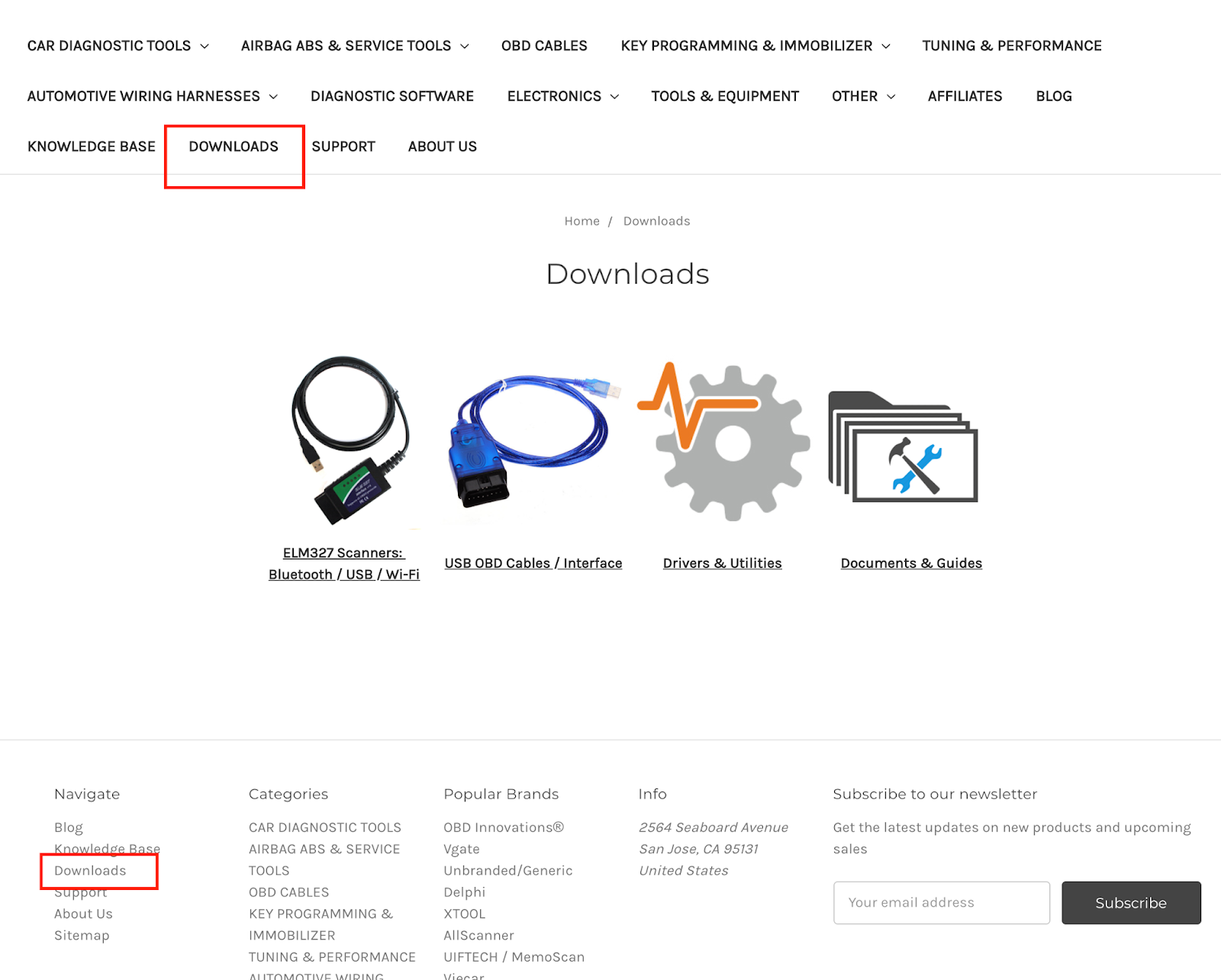Click the blue USB OBD cable image
Image resolution: width=1221 pixels, height=980 pixels.
[533, 441]
